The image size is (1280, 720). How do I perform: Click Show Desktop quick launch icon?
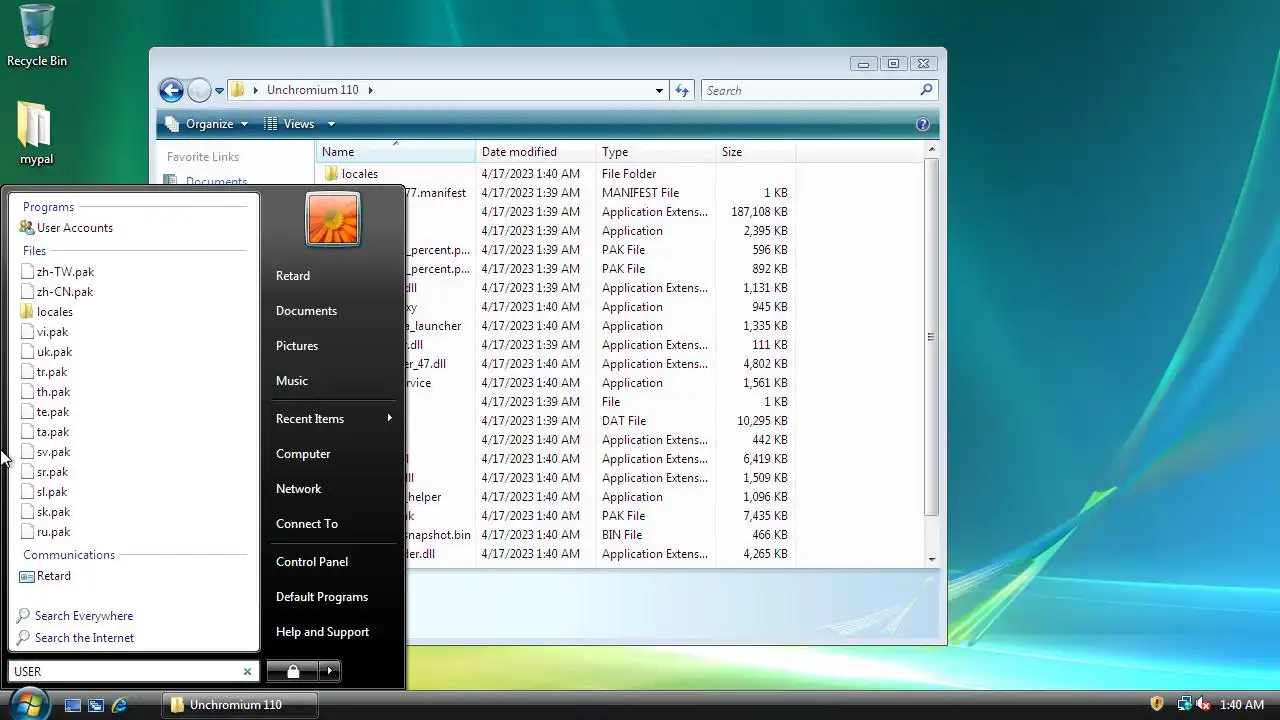[x=72, y=705]
